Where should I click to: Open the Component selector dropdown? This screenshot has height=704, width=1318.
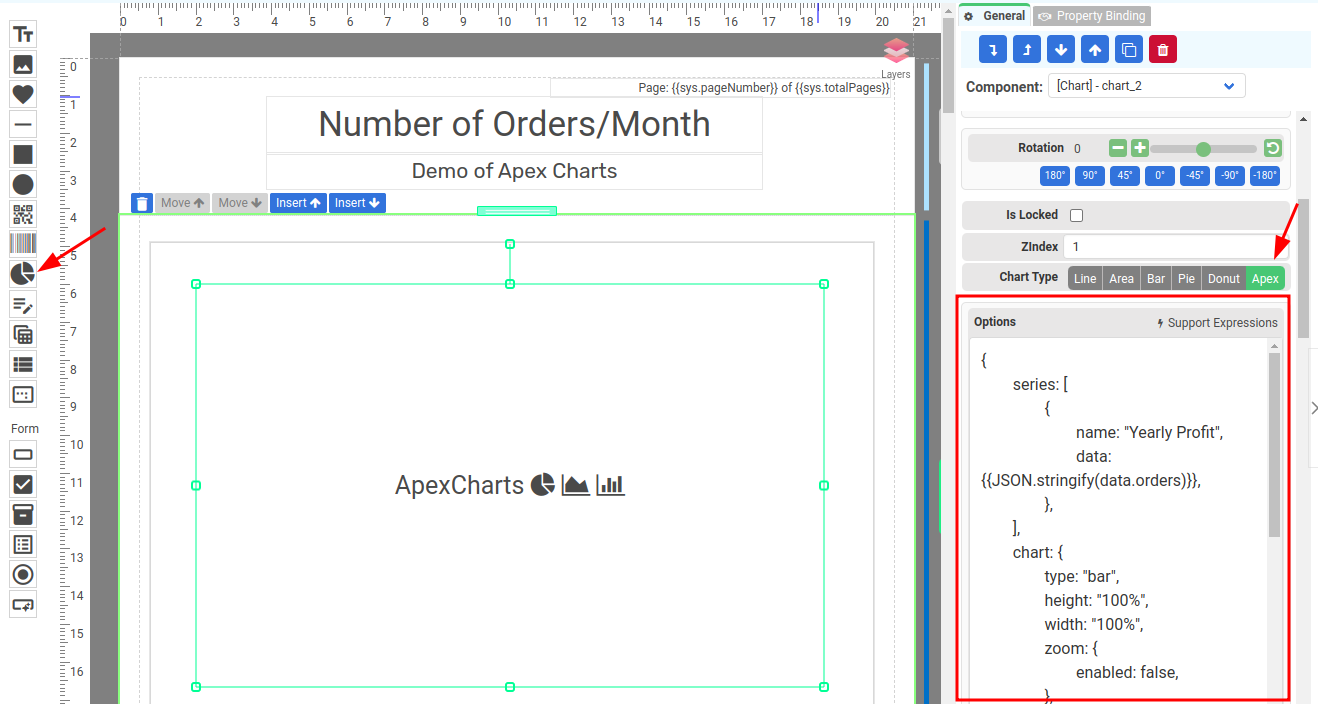(x=1146, y=86)
